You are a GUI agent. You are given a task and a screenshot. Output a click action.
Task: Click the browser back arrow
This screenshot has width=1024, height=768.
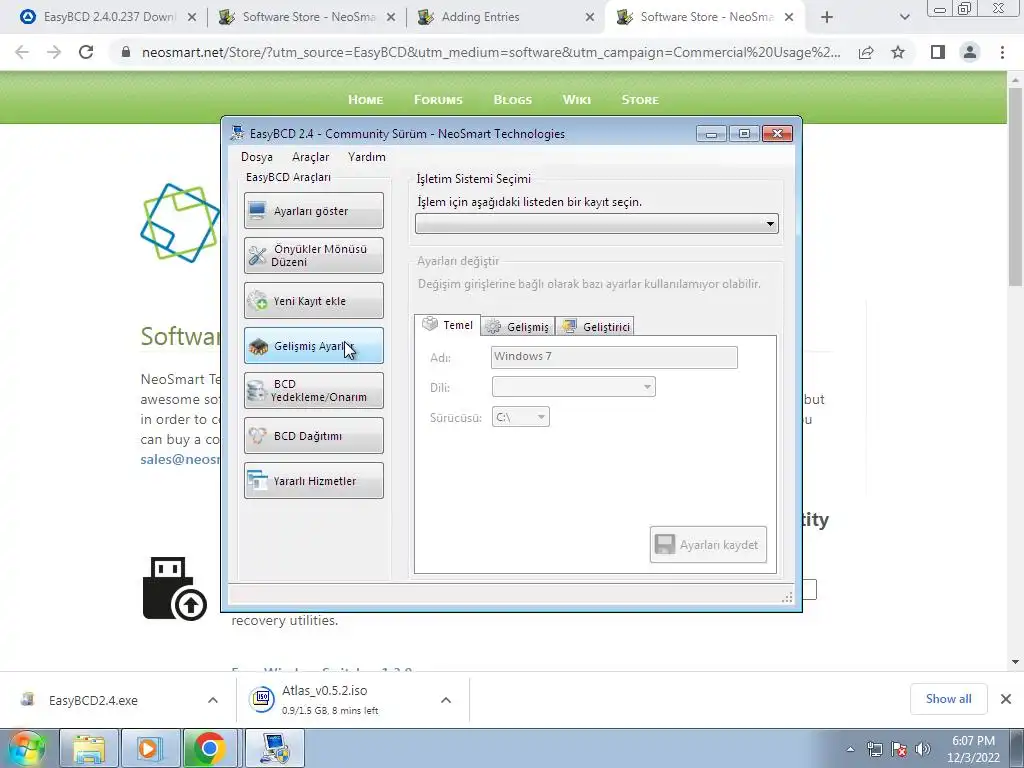click(22, 52)
